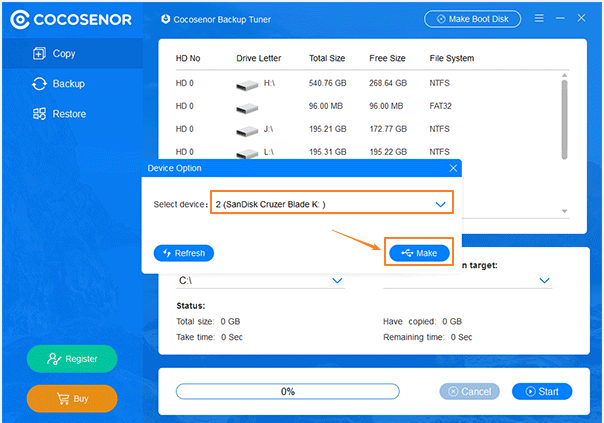Viewport: 604px width, 423px height.
Task: Open the Copy section in sidebar
Action: click(x=72, y=54)
